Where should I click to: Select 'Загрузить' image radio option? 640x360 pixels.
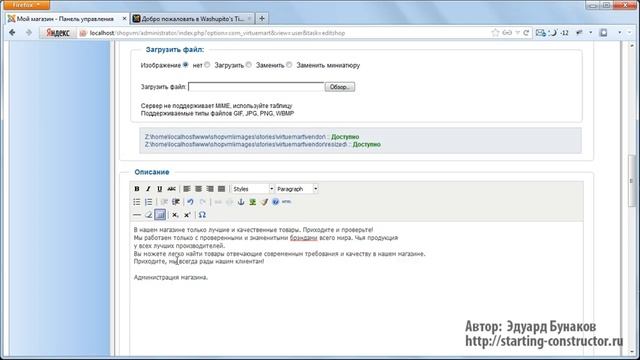(207, 65)
